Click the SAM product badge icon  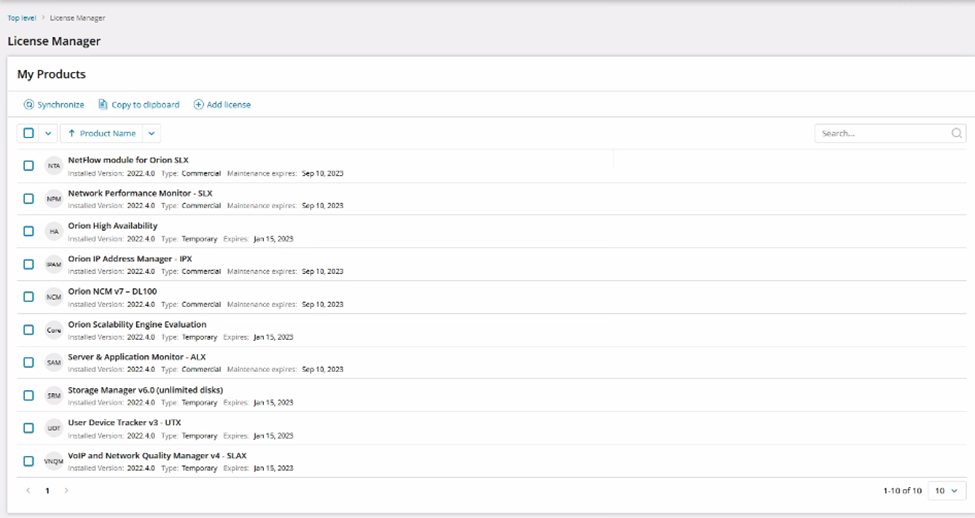(54, 363)
